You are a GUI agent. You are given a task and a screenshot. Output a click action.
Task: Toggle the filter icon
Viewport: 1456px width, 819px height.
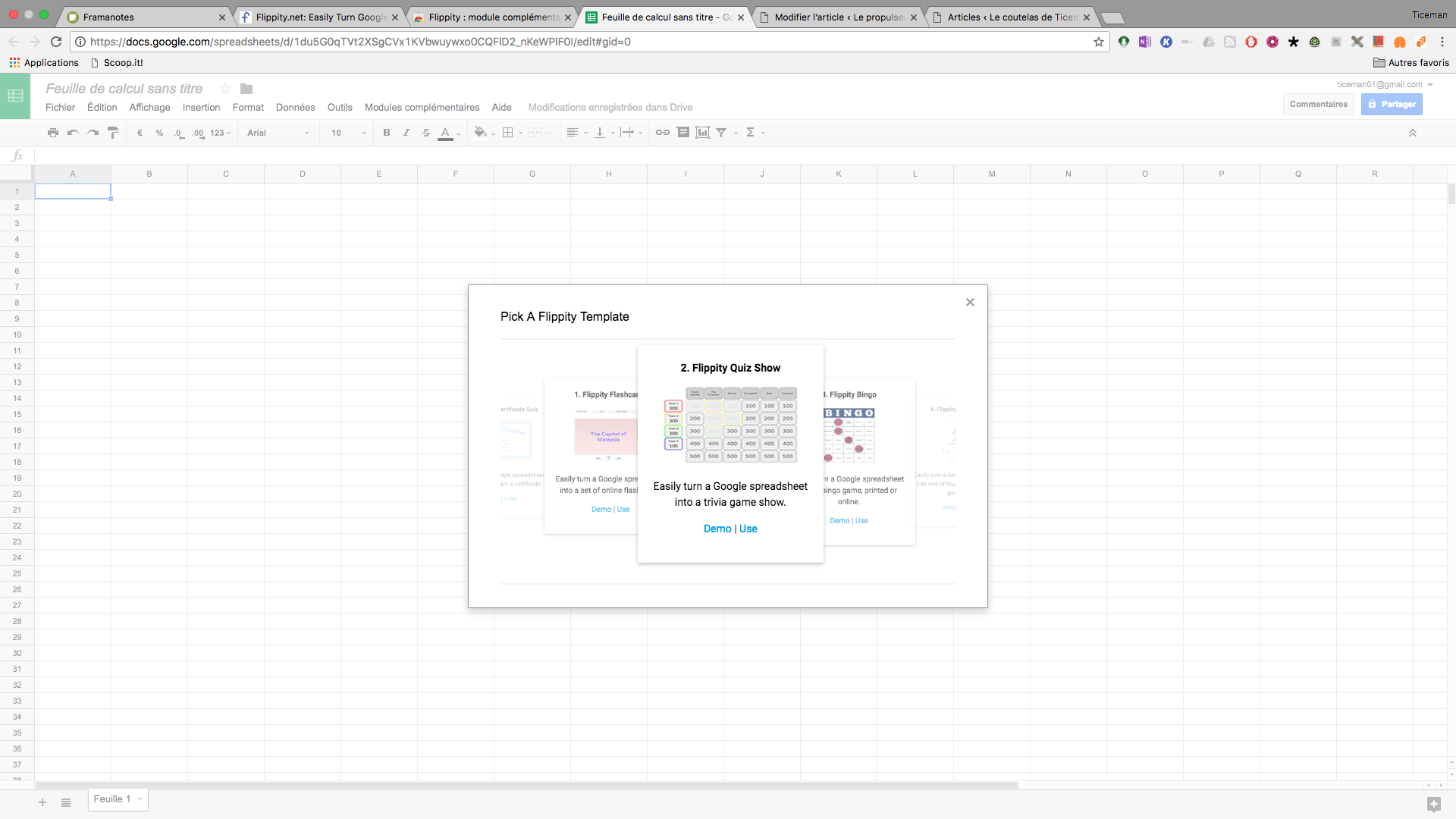click(721, 133)
